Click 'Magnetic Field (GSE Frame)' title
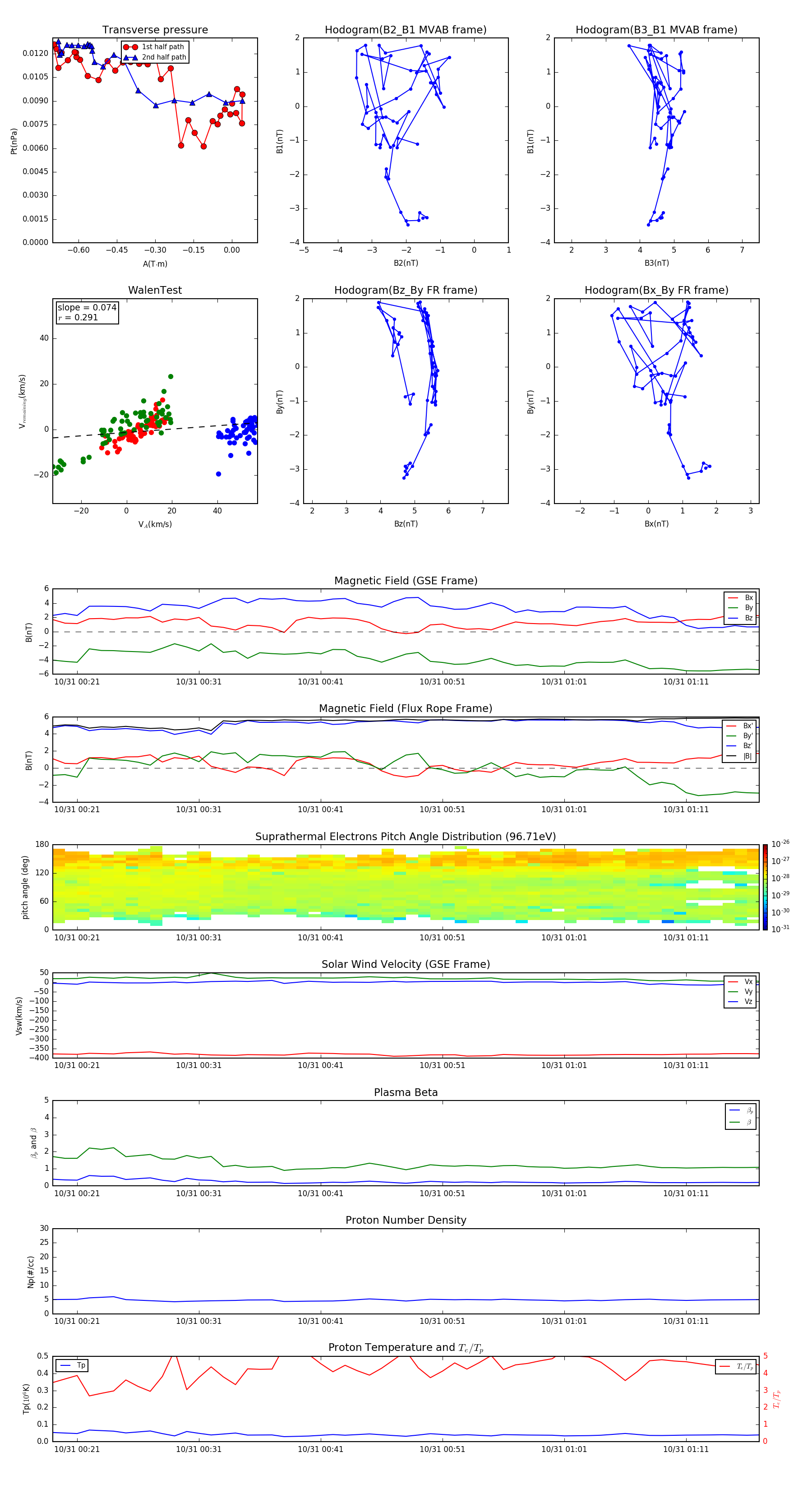The height and width of the screenshot is (1489, 812). (x=406, y=580)
